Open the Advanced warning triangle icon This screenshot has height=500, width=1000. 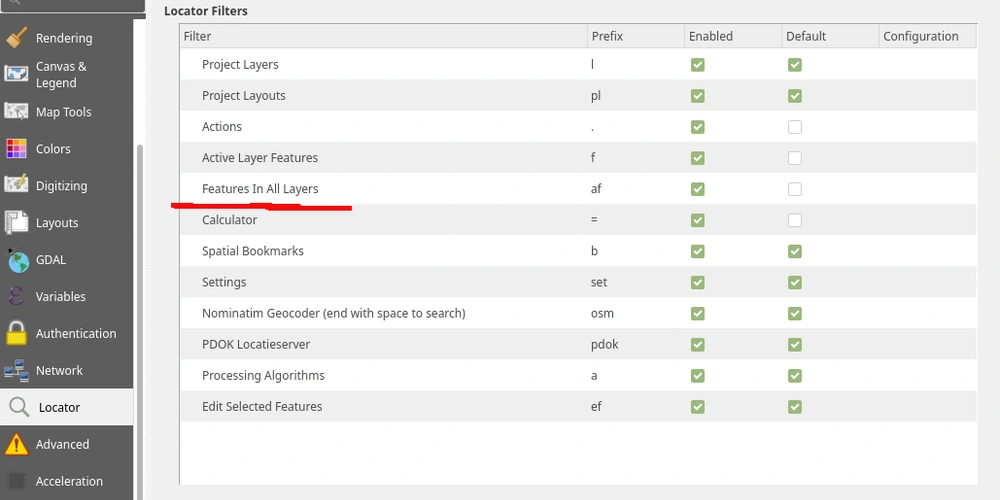click(x=17, y=444)
